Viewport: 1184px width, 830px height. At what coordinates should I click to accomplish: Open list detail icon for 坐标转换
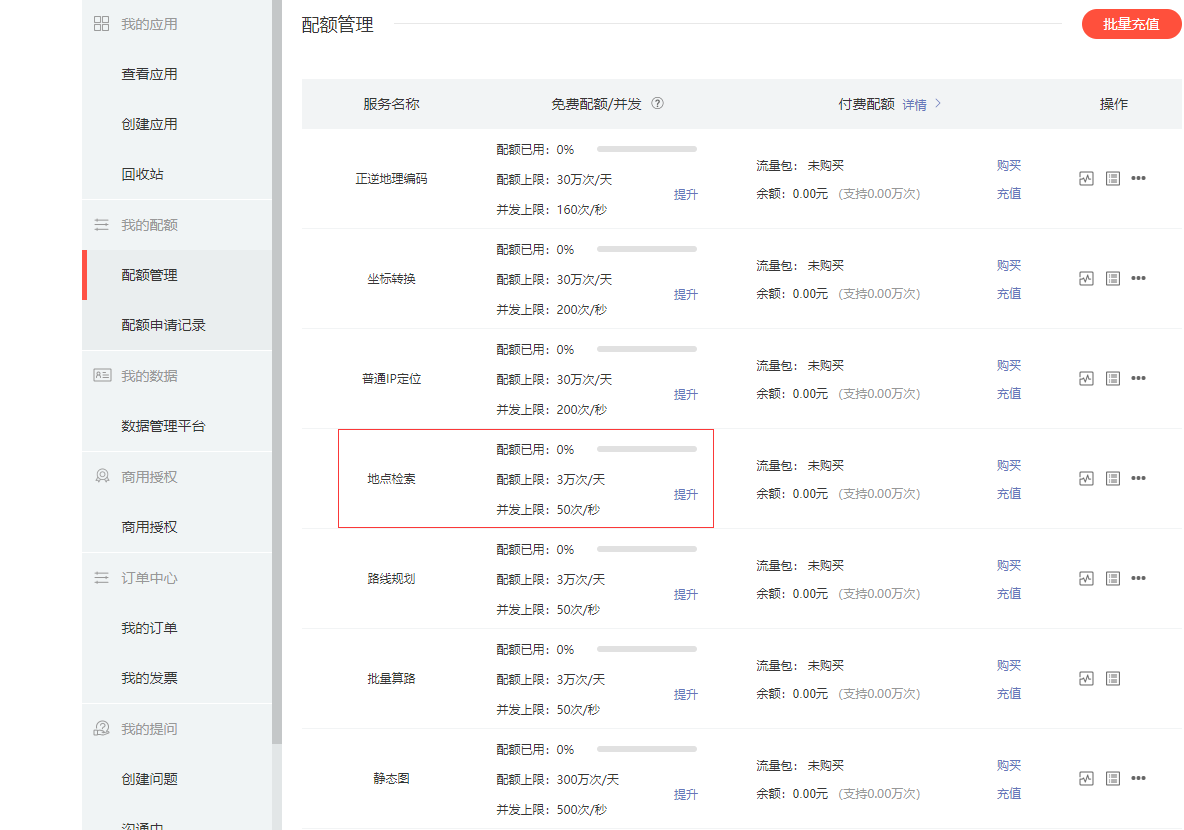[1112, 279]
